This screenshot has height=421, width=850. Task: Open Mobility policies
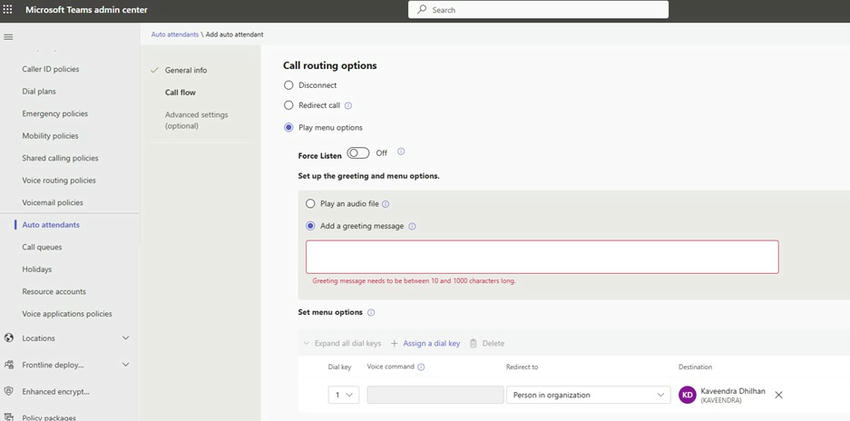[50, 136]
